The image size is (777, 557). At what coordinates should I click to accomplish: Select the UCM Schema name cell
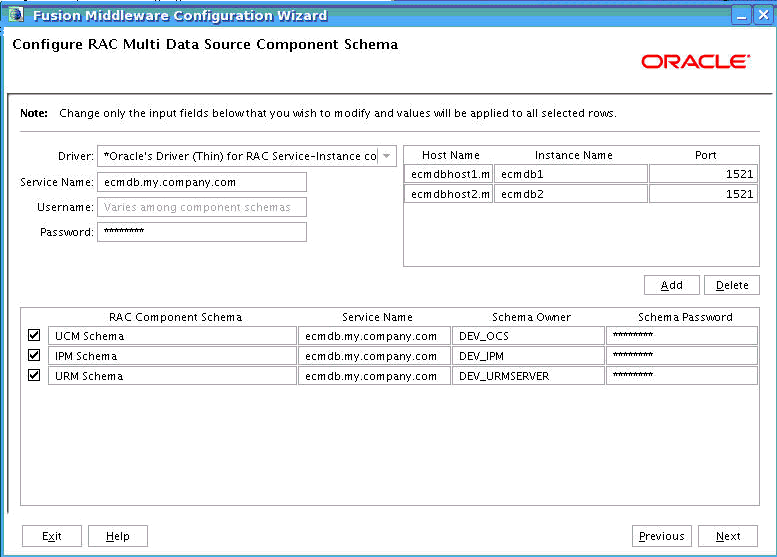pyautogui.click(x=172, y=335)
